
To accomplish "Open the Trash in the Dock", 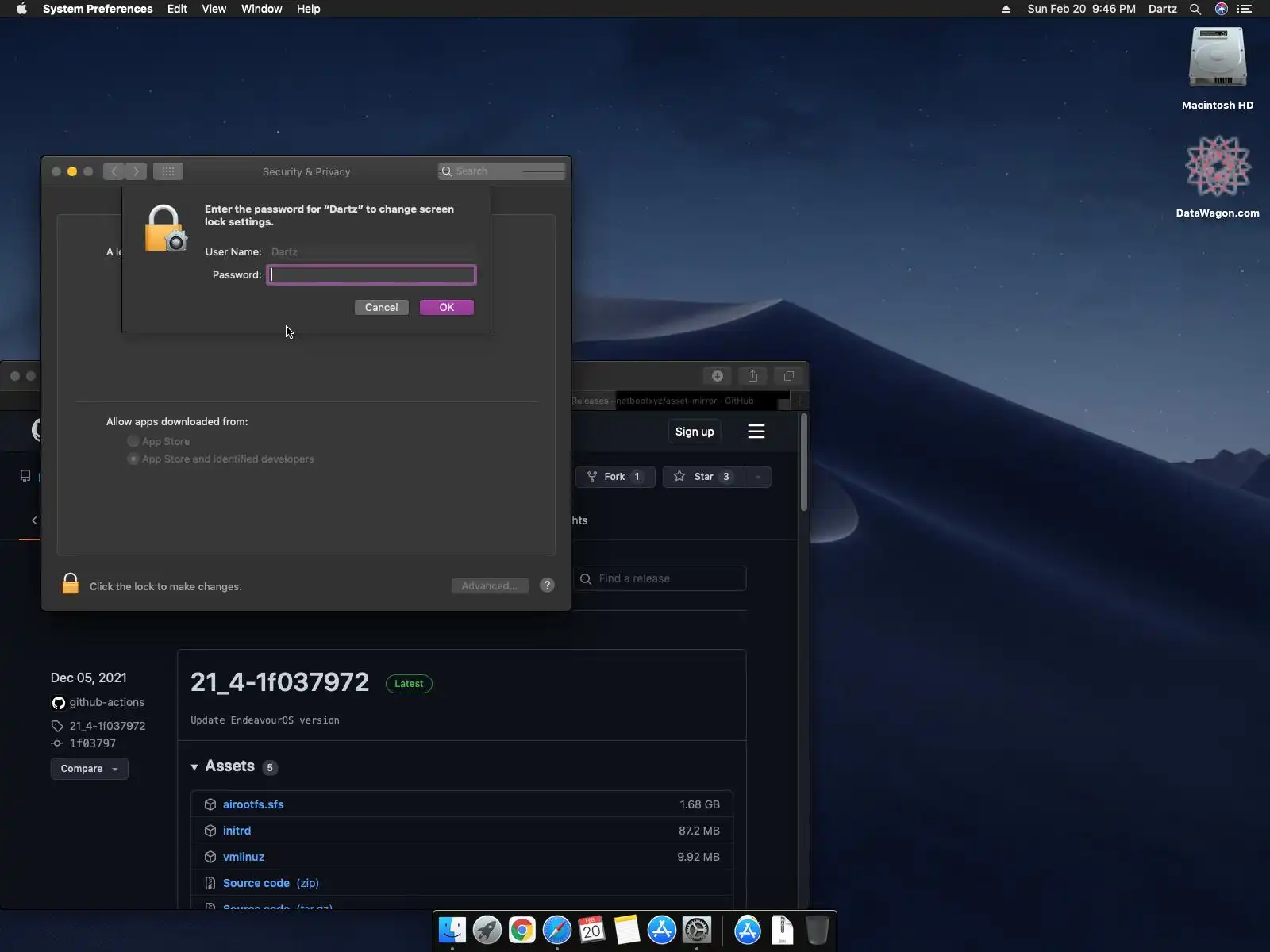I will (x=817, y=930).
